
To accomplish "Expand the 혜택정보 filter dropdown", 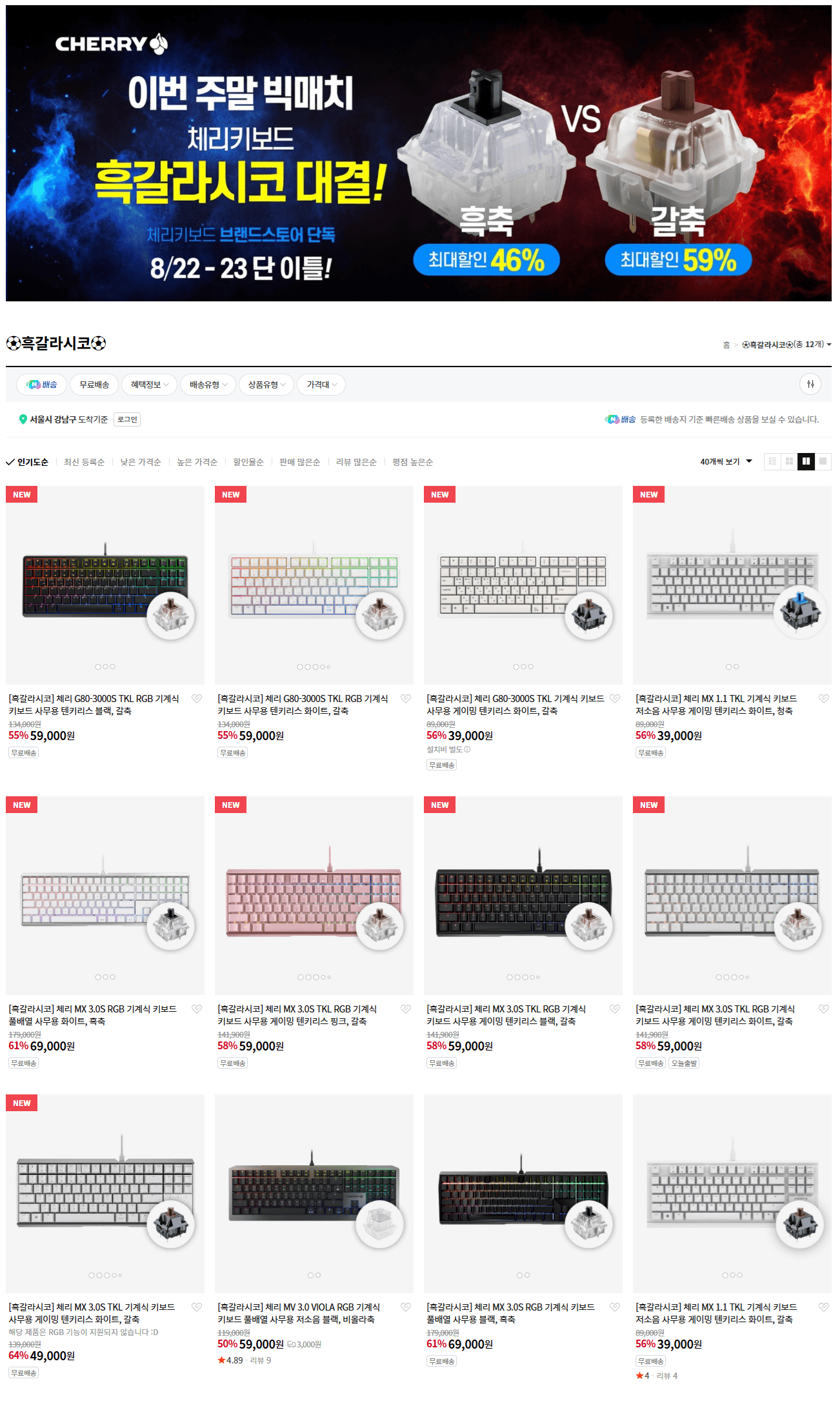I will tap(150, 385).
